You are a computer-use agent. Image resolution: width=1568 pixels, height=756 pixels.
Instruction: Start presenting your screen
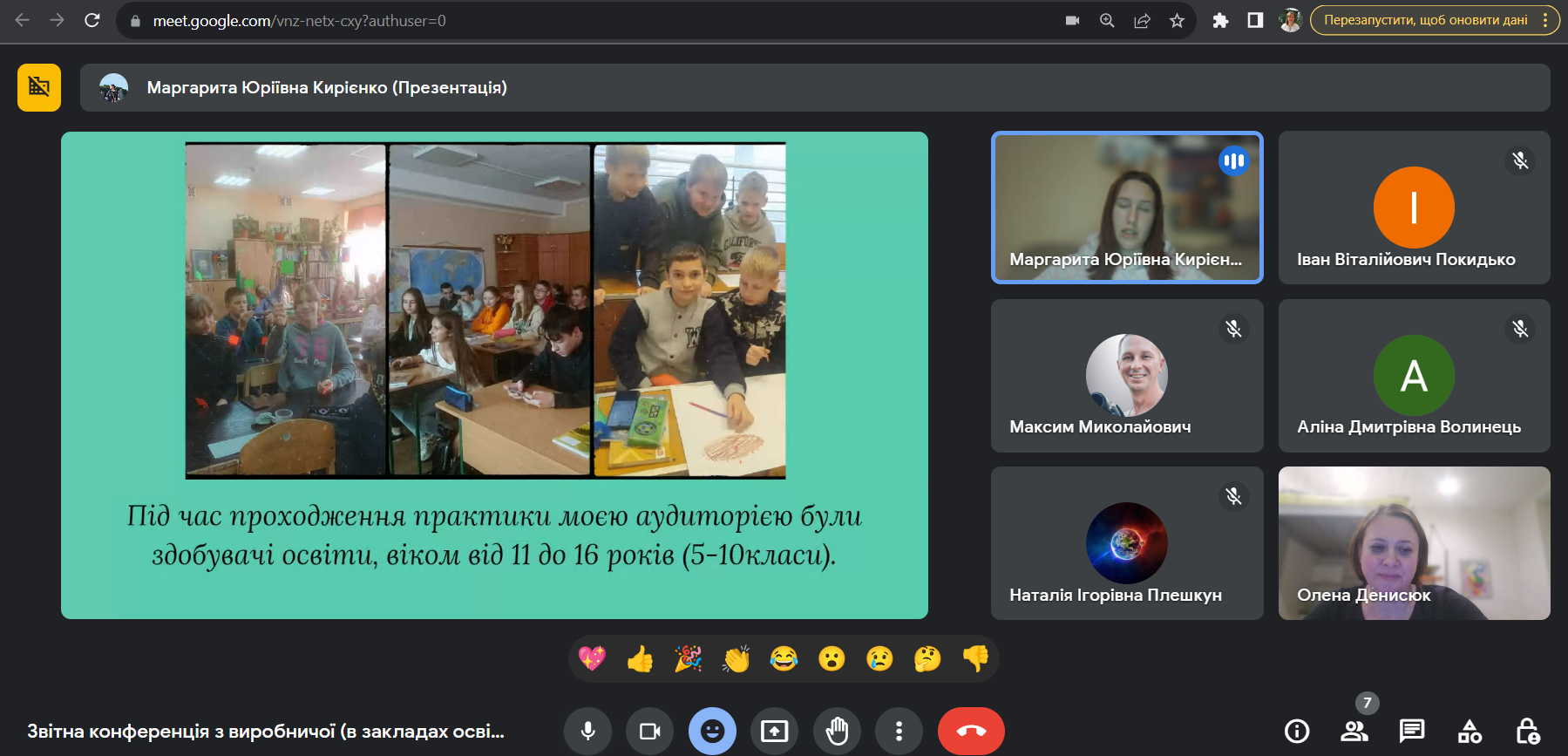(774, 731)
